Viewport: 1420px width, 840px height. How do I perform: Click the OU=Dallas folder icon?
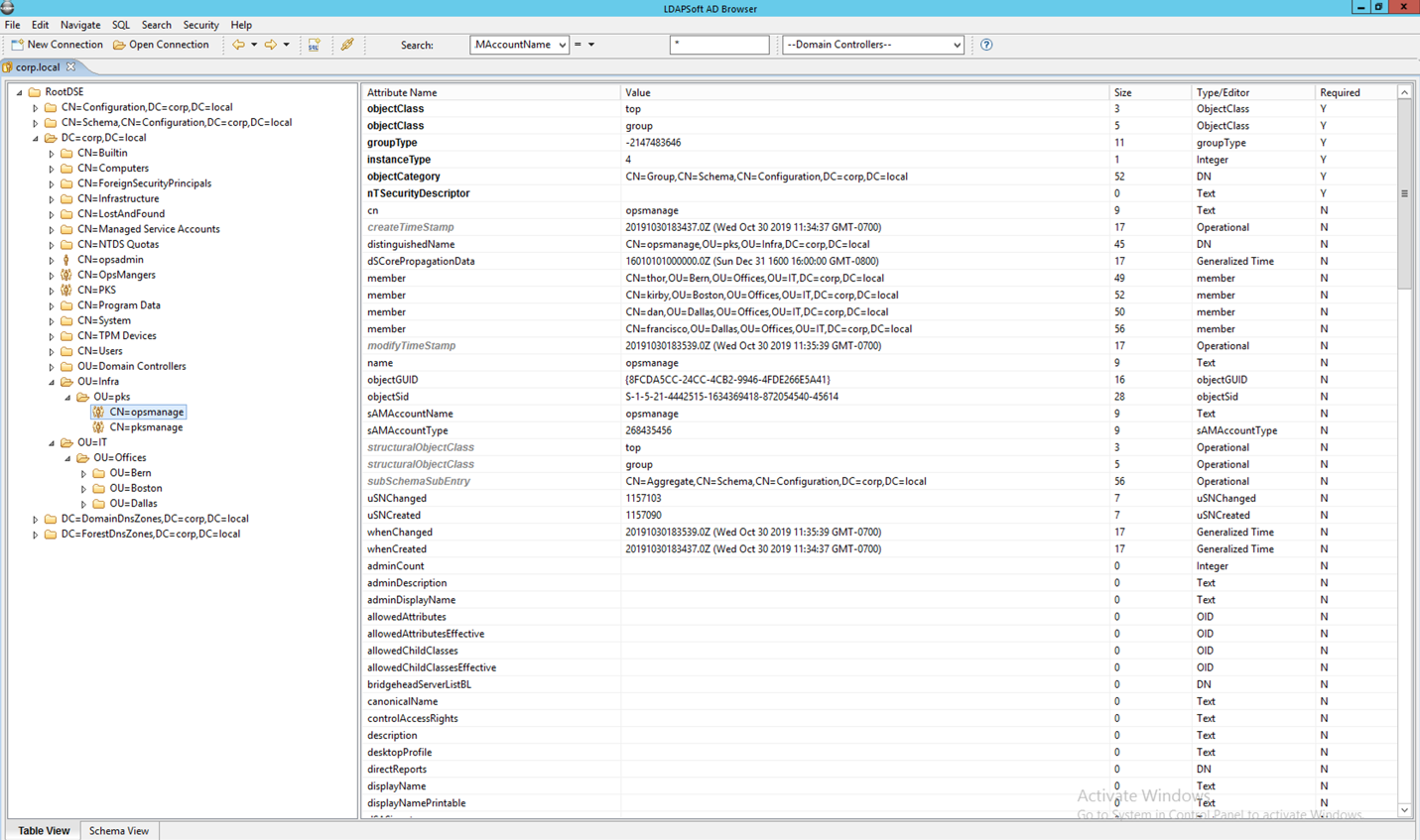[98, 504]
